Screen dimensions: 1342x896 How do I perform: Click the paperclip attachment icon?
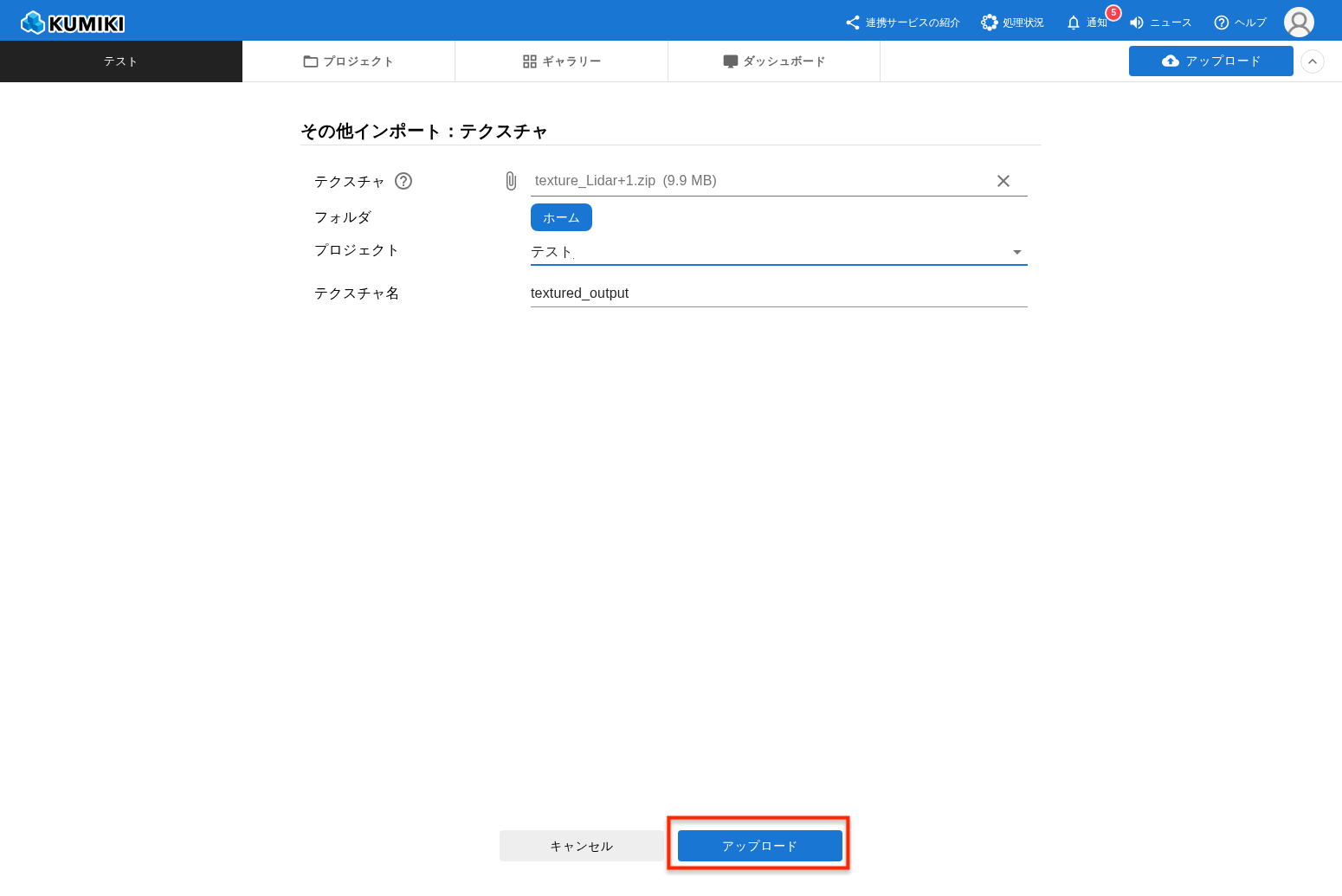click(511, 181)
